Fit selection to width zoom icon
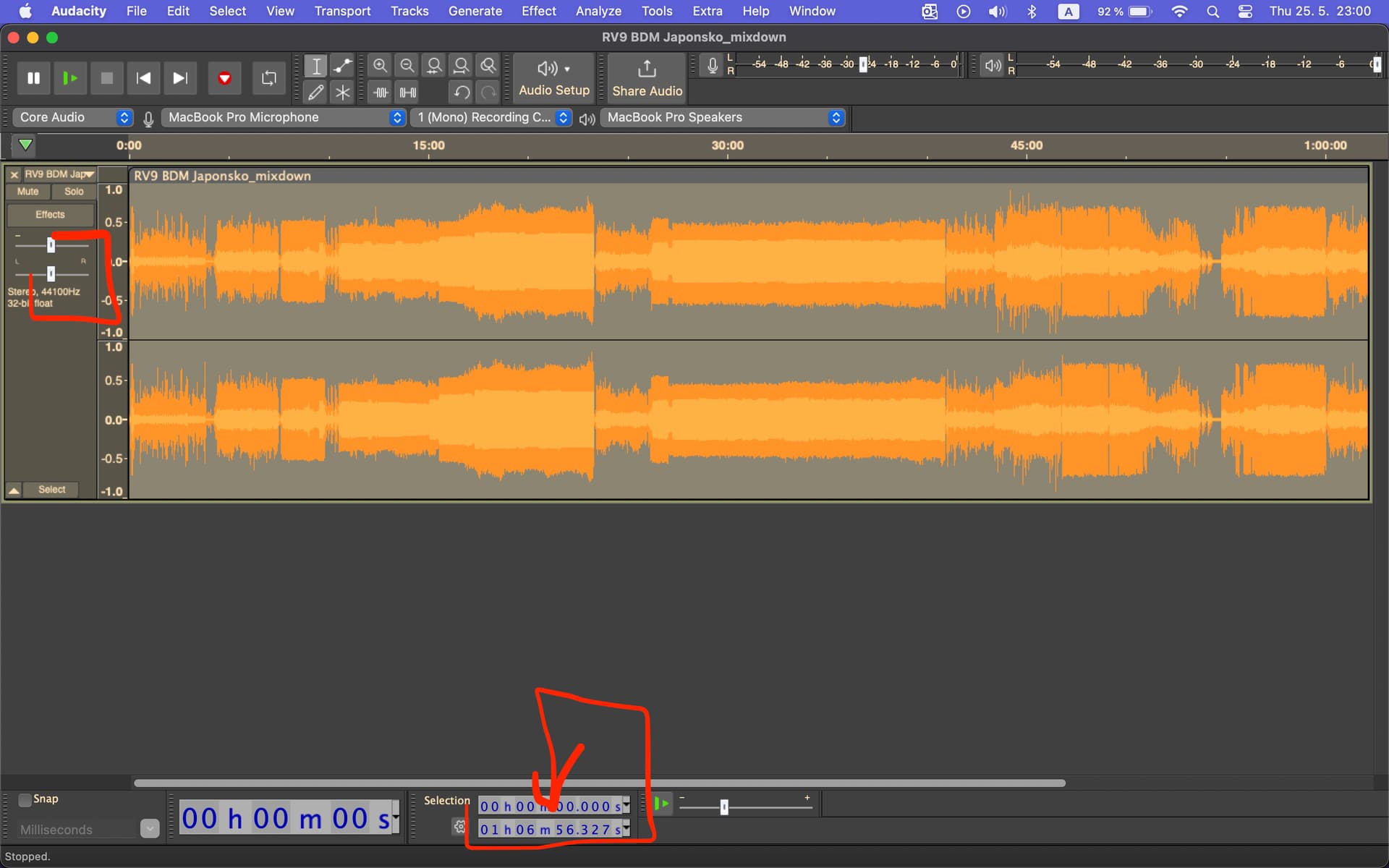 click(434, 67)
